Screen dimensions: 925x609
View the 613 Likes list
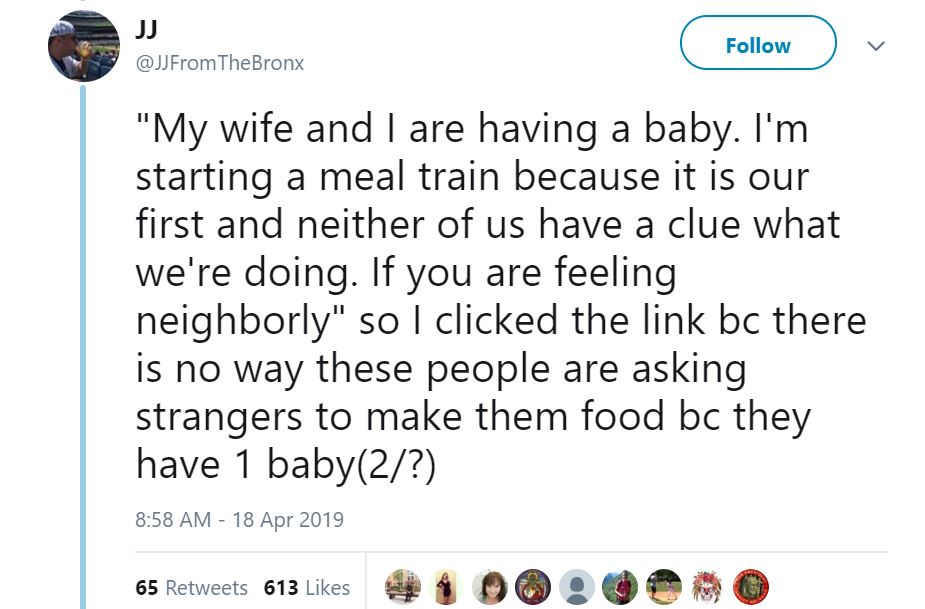coord(306,588)
